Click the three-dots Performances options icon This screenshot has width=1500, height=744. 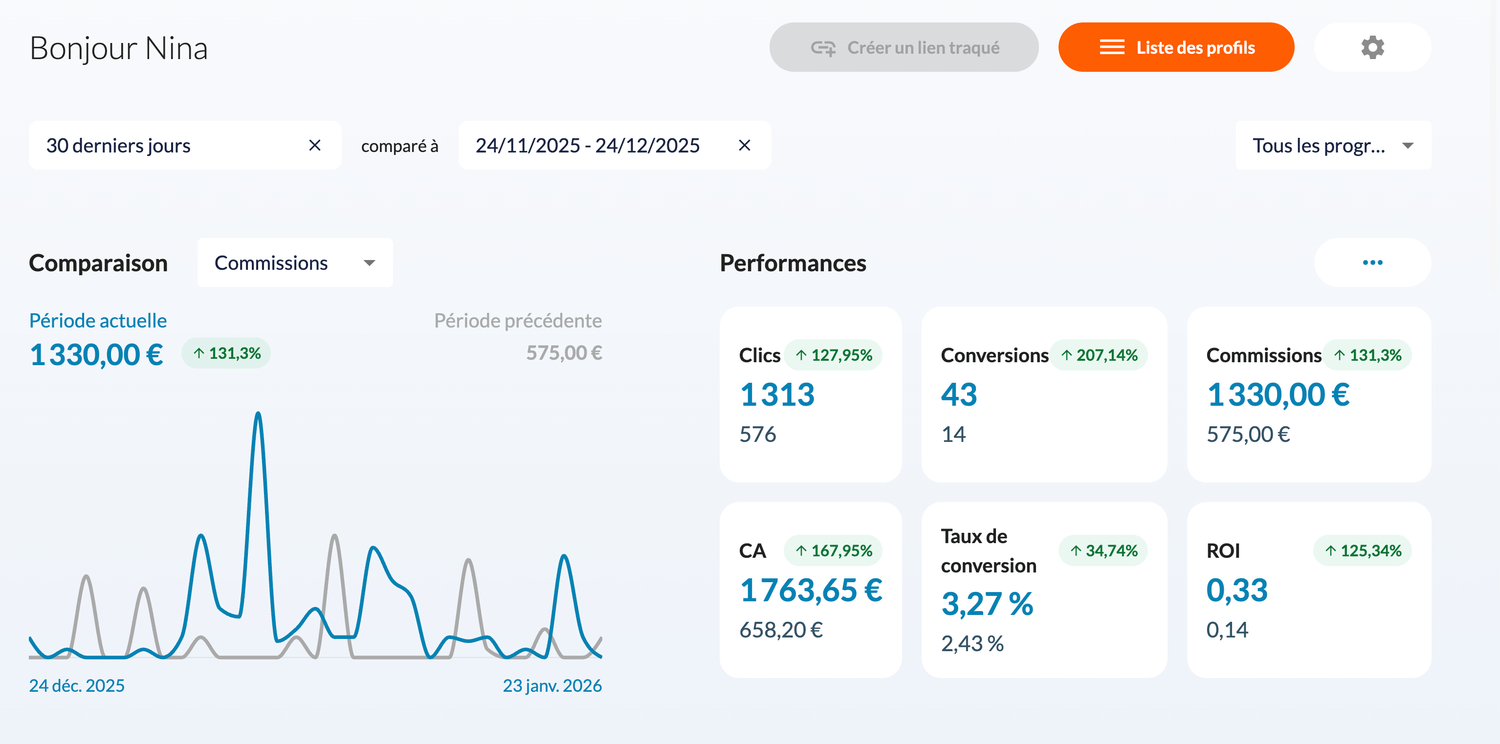coord(1372,263)
